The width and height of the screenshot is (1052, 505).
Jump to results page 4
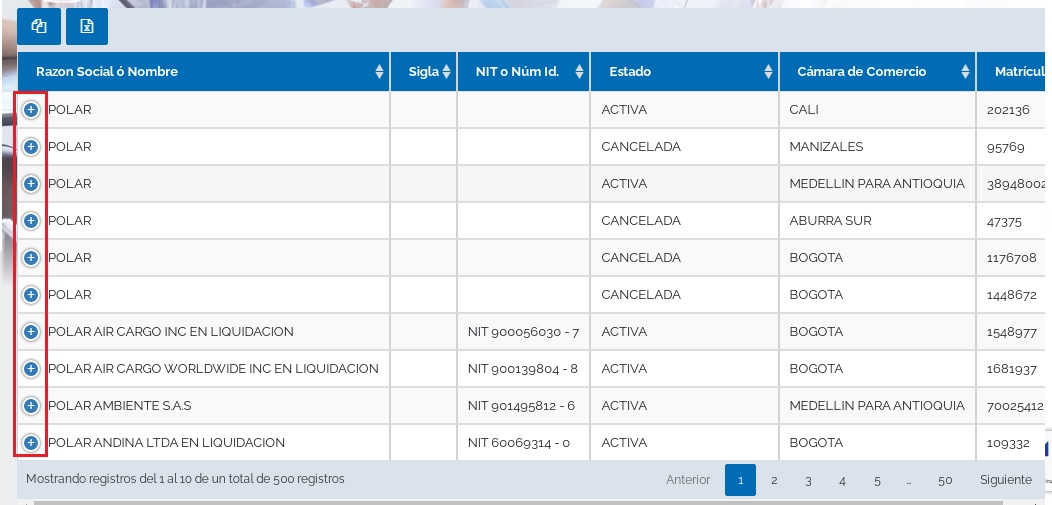(x=843, y=480)
